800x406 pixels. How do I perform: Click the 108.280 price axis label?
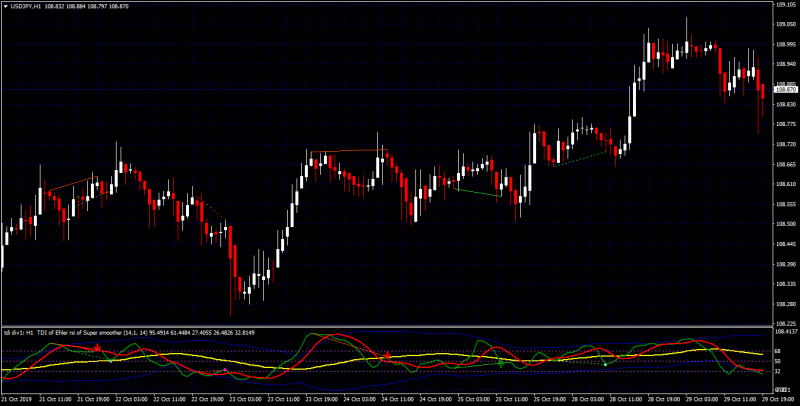pyautogui.click(x=786, y=304)
